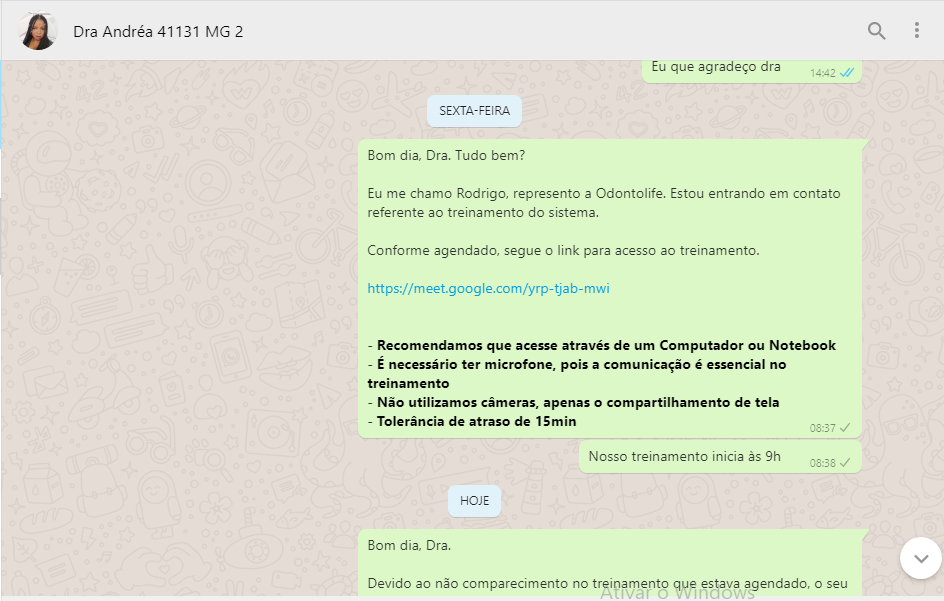The height and width of the screenshot is (601, 944).
Task: Open search in conversation magnifier icon
Action: (877, 31)
